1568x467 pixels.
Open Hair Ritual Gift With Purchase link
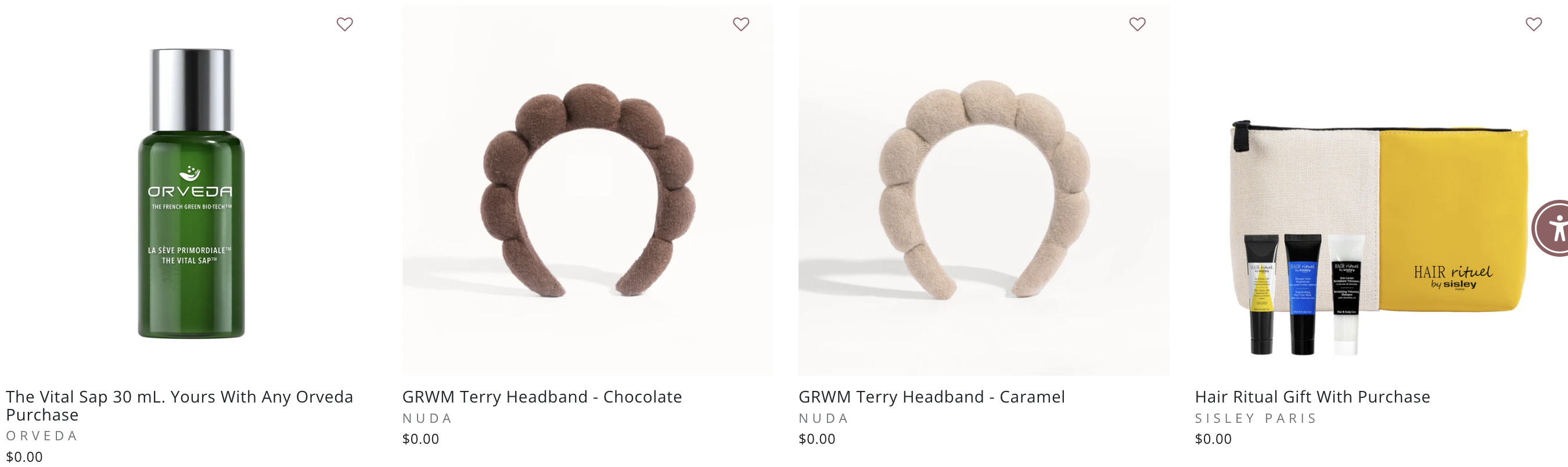point(1312,397)
